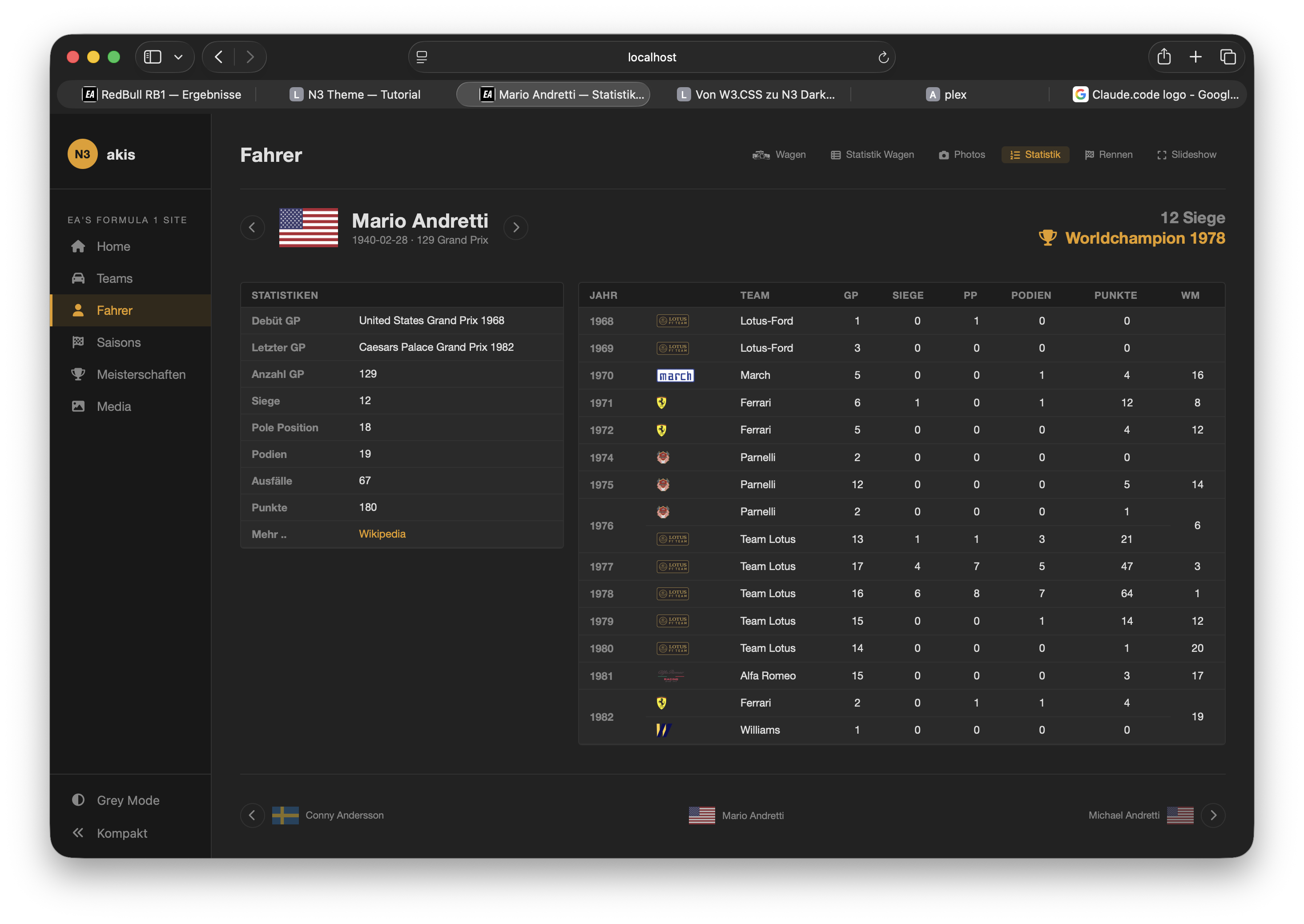The height and width of the screenshot is (924, 1304).
Task: Select the Statistik tab
Action: tap(1035, 155)
